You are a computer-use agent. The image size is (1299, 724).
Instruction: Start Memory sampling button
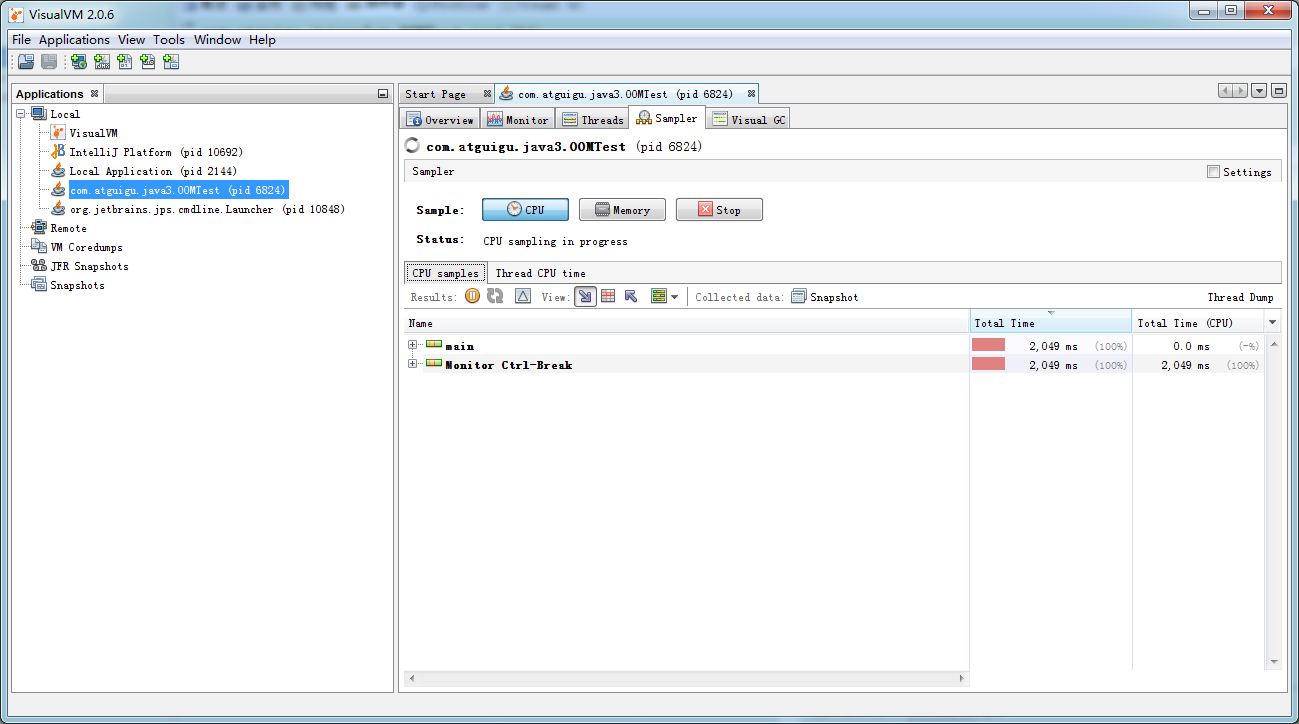pyautogui.click(x=622, y=210)
